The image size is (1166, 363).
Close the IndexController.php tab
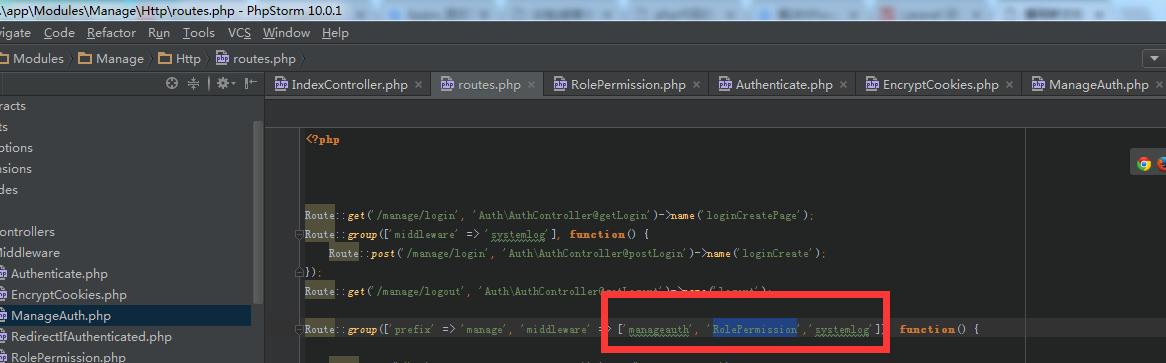(419, 85)
